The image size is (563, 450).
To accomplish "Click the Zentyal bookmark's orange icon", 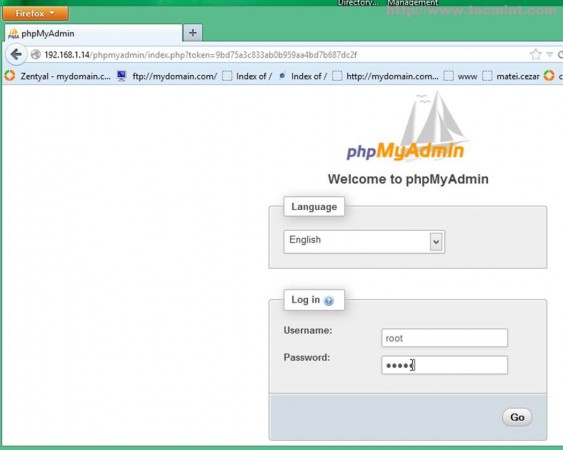I will tap(10, 76).
